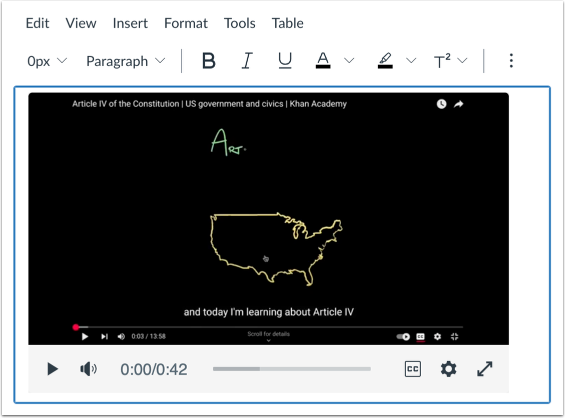565x418 pixels.
Task: Expand the highlight color options arrow
Action: click(x=411, y=61)
